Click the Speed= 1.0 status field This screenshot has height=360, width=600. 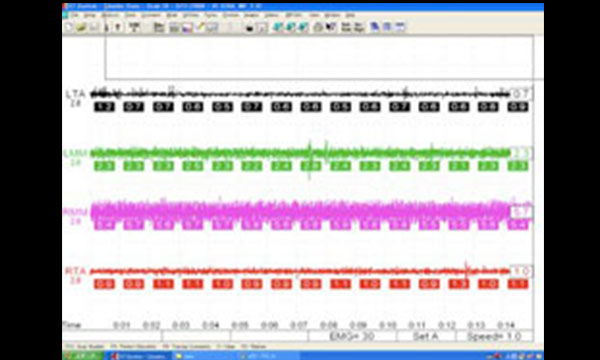click(494, 336)
